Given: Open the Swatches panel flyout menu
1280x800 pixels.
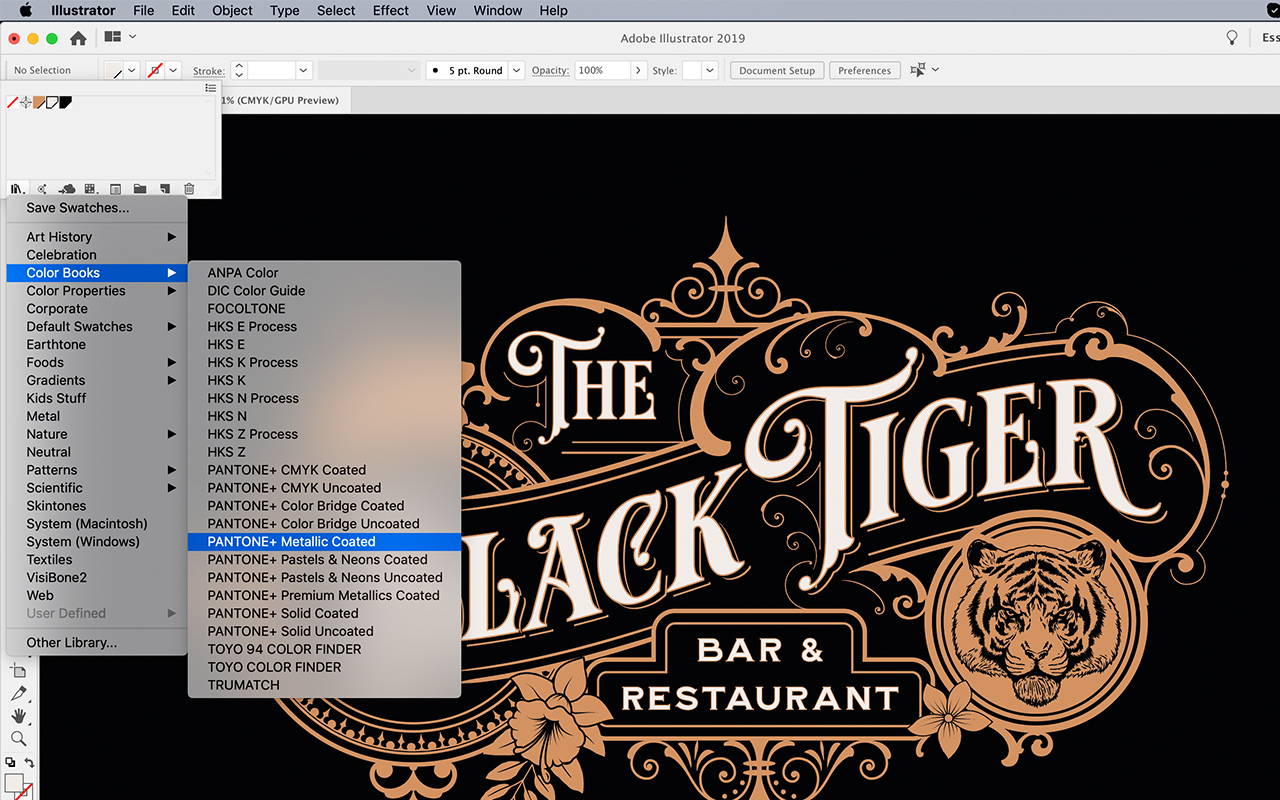Looking at the screenshot, I should coord(210,88).
